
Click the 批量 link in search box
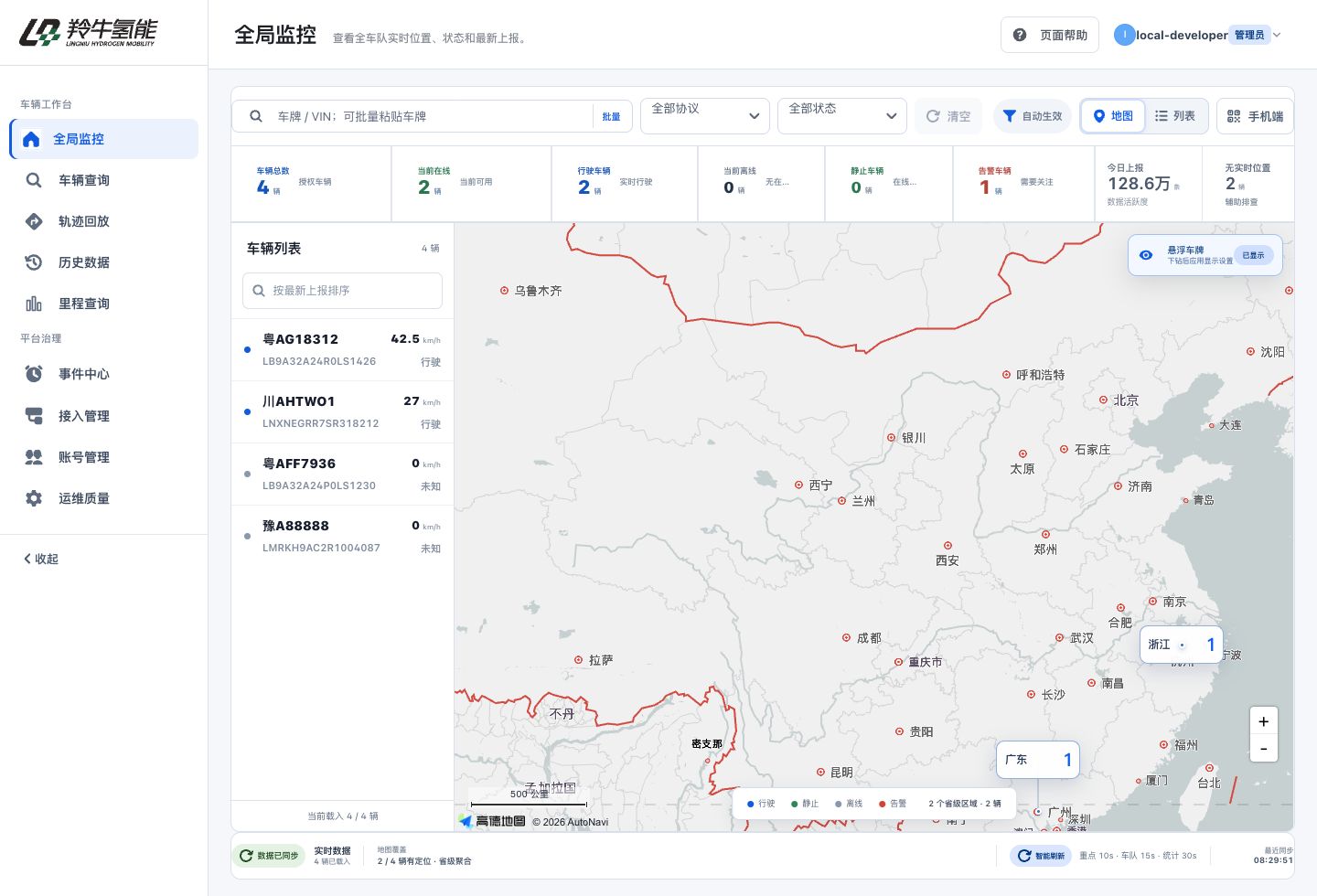611,117
